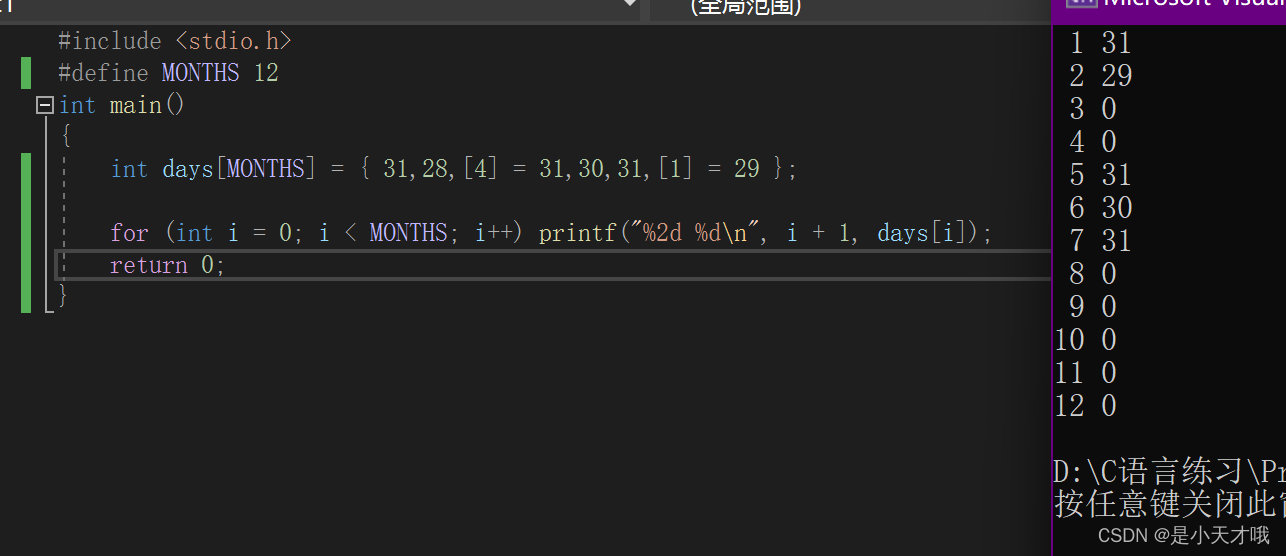Click the #include <stdio.h> line
This screenshot has height=556, width=1286.
pos(175,41)
